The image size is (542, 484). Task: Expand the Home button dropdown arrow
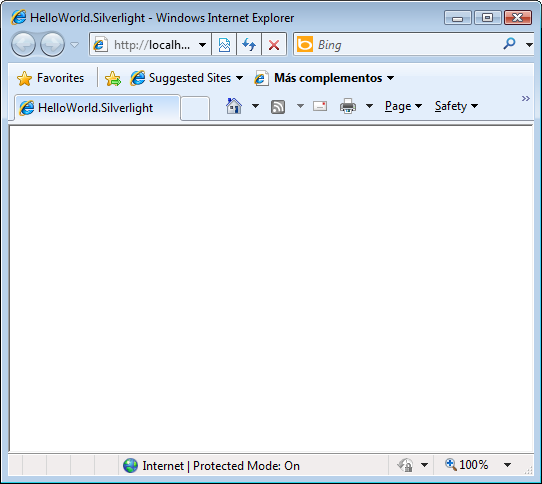(x=255, y=106)
